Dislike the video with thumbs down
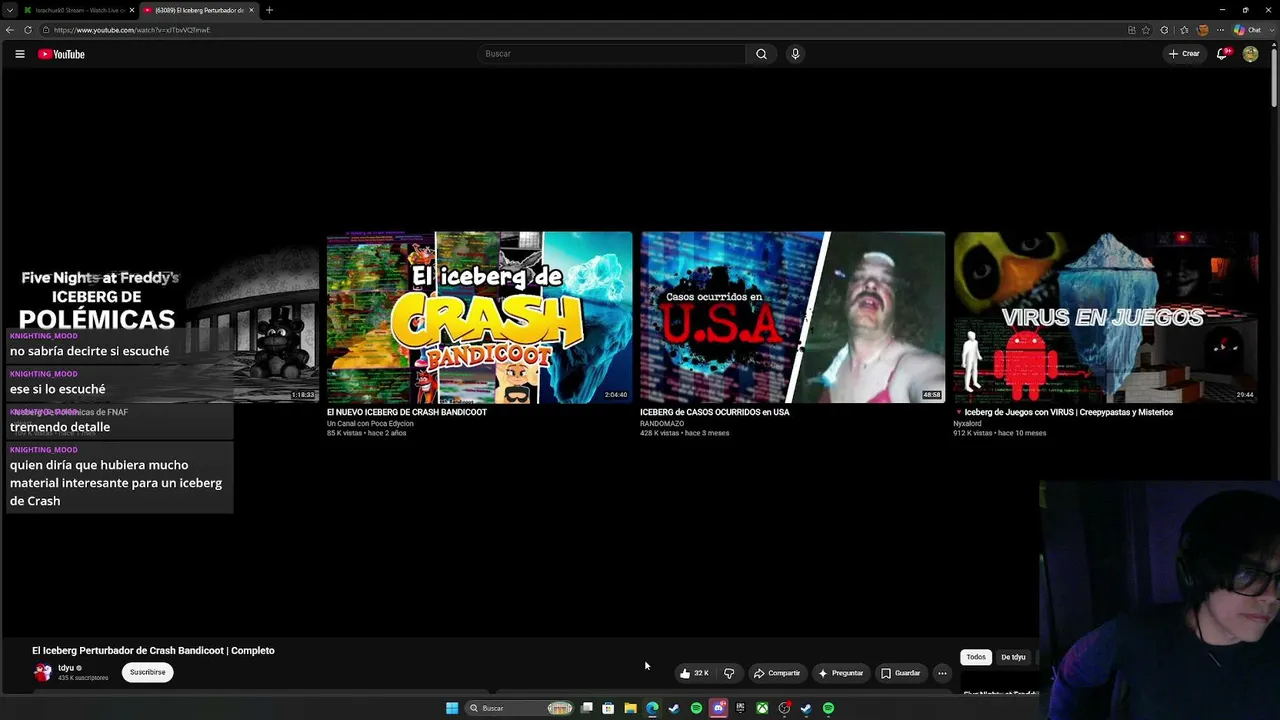The width and height of the screenshot is (1280, 720). (x=729, y=673)
